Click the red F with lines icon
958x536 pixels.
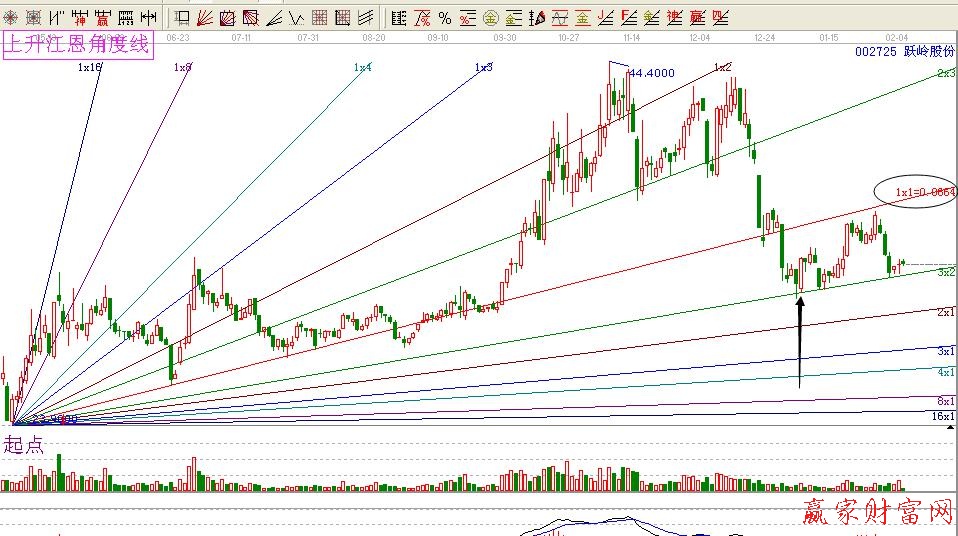(x=629, y=17)
